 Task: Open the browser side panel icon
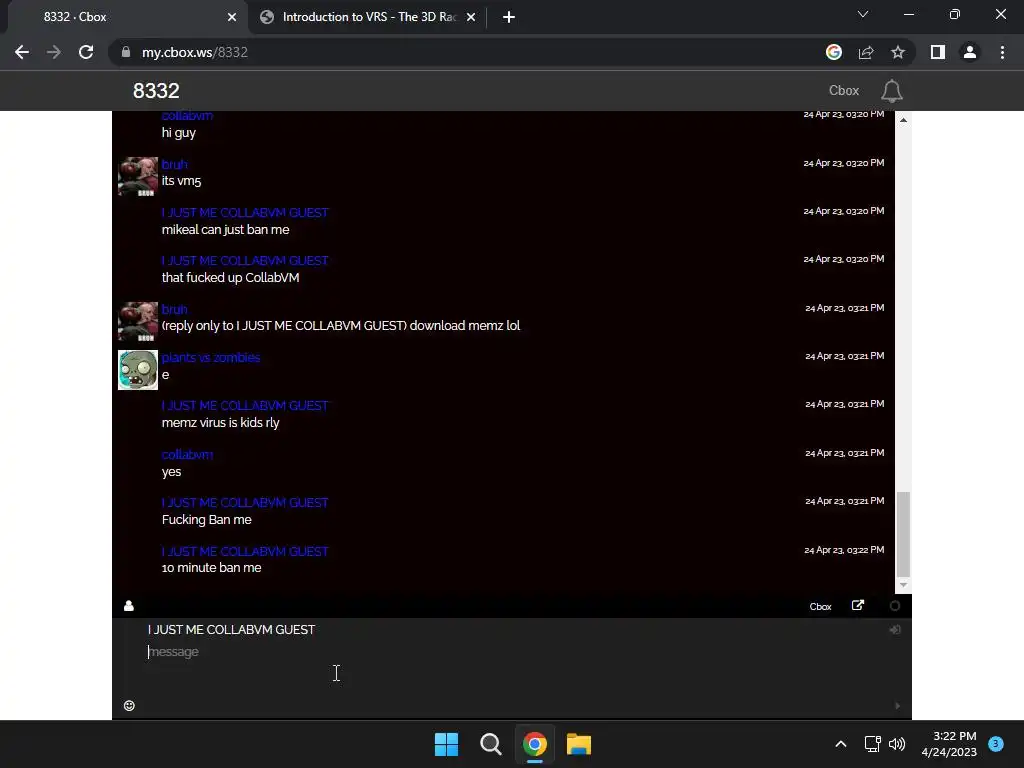[938, 52]
